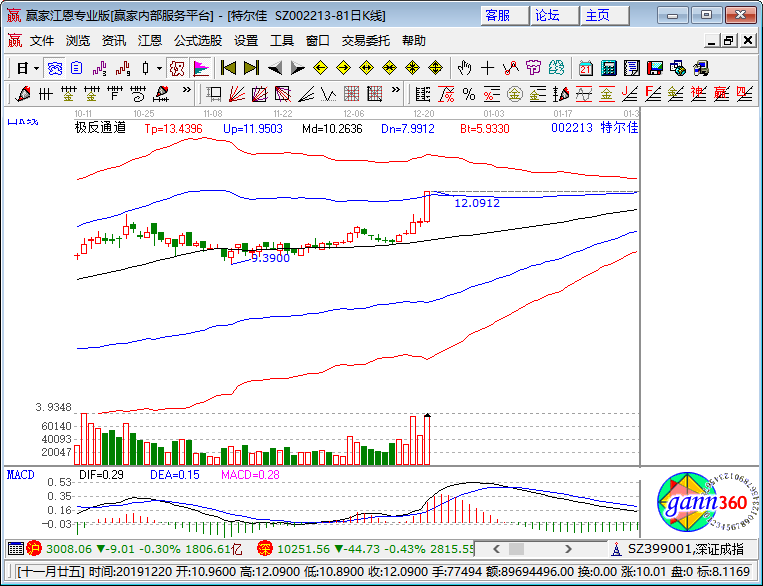
Task: Click the scrollbar right arrow button
Action: 568,549
